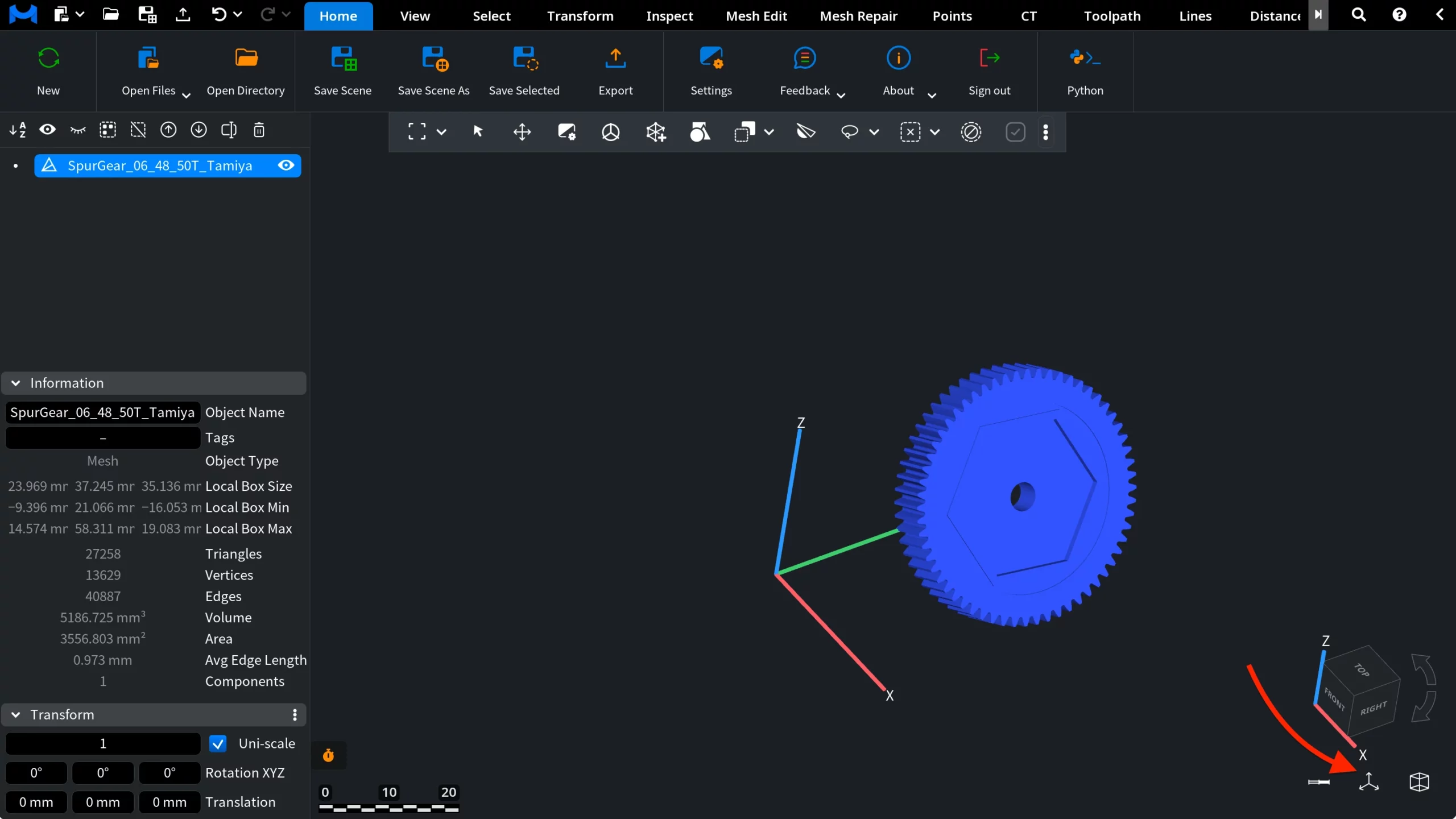Collapse the Information panel
This screenshot has width=1456, height=819.
15,383
